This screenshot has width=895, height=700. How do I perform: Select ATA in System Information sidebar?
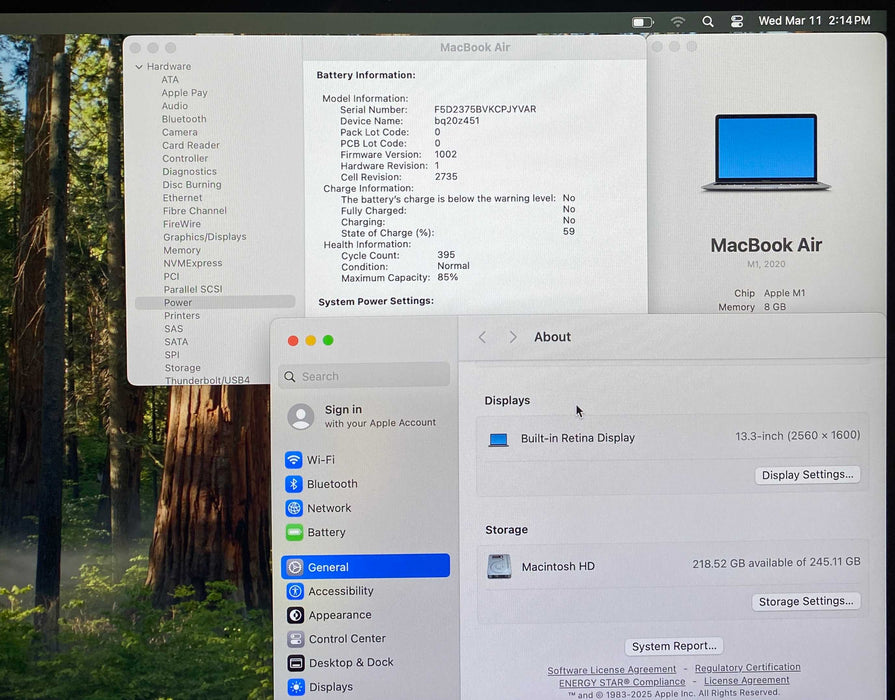pyautogui.click(x=170, y=79)
